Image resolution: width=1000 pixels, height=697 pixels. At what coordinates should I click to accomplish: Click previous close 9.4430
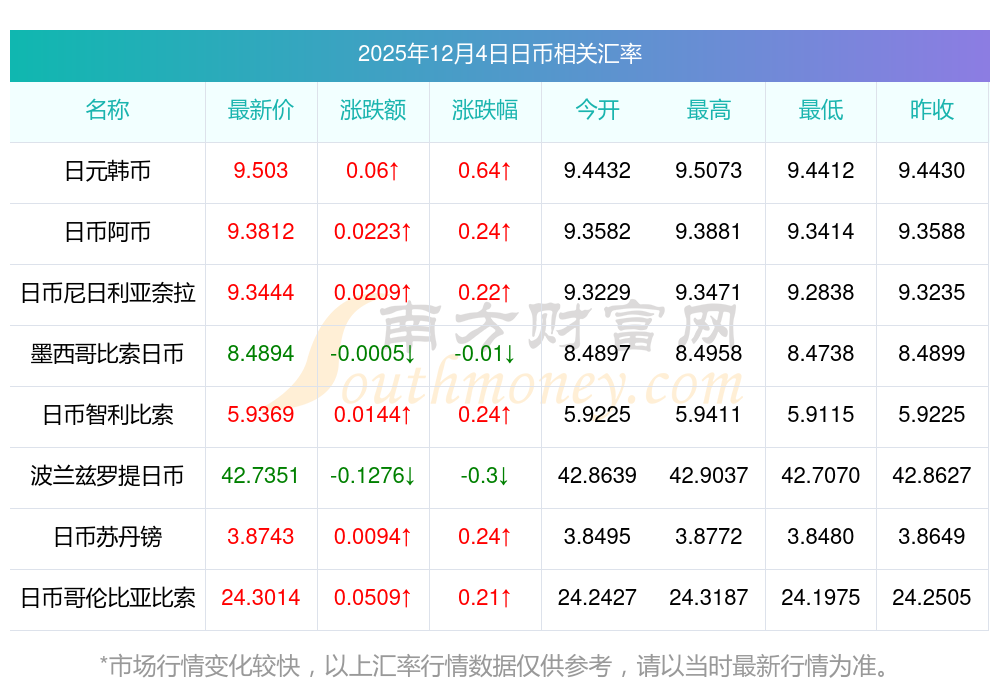coord(932,171)
